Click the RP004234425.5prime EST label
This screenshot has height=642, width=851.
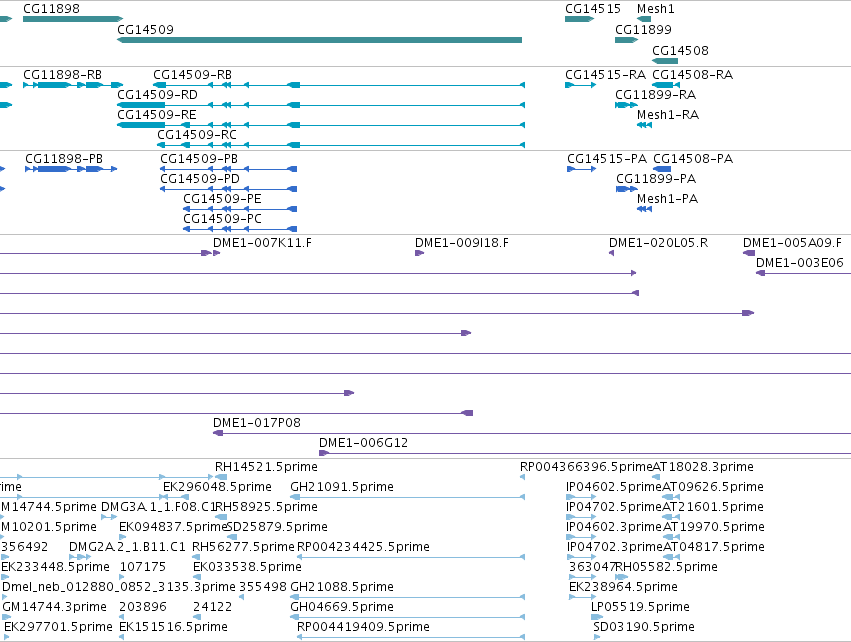pos(363,546)
